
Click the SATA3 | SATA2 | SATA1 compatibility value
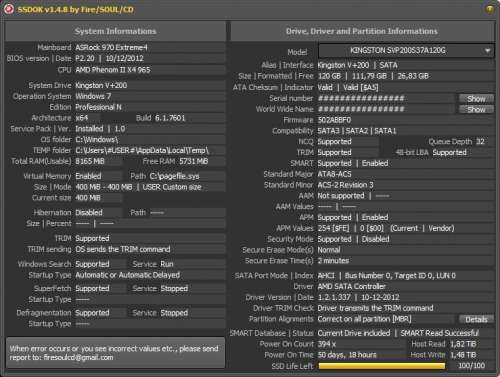pyautogui.click(x=357, y=131)
